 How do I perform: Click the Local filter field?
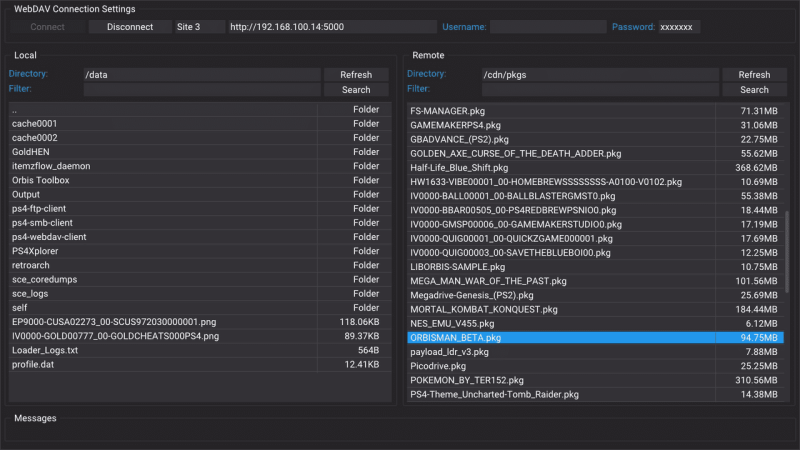[x=202, y=90]
